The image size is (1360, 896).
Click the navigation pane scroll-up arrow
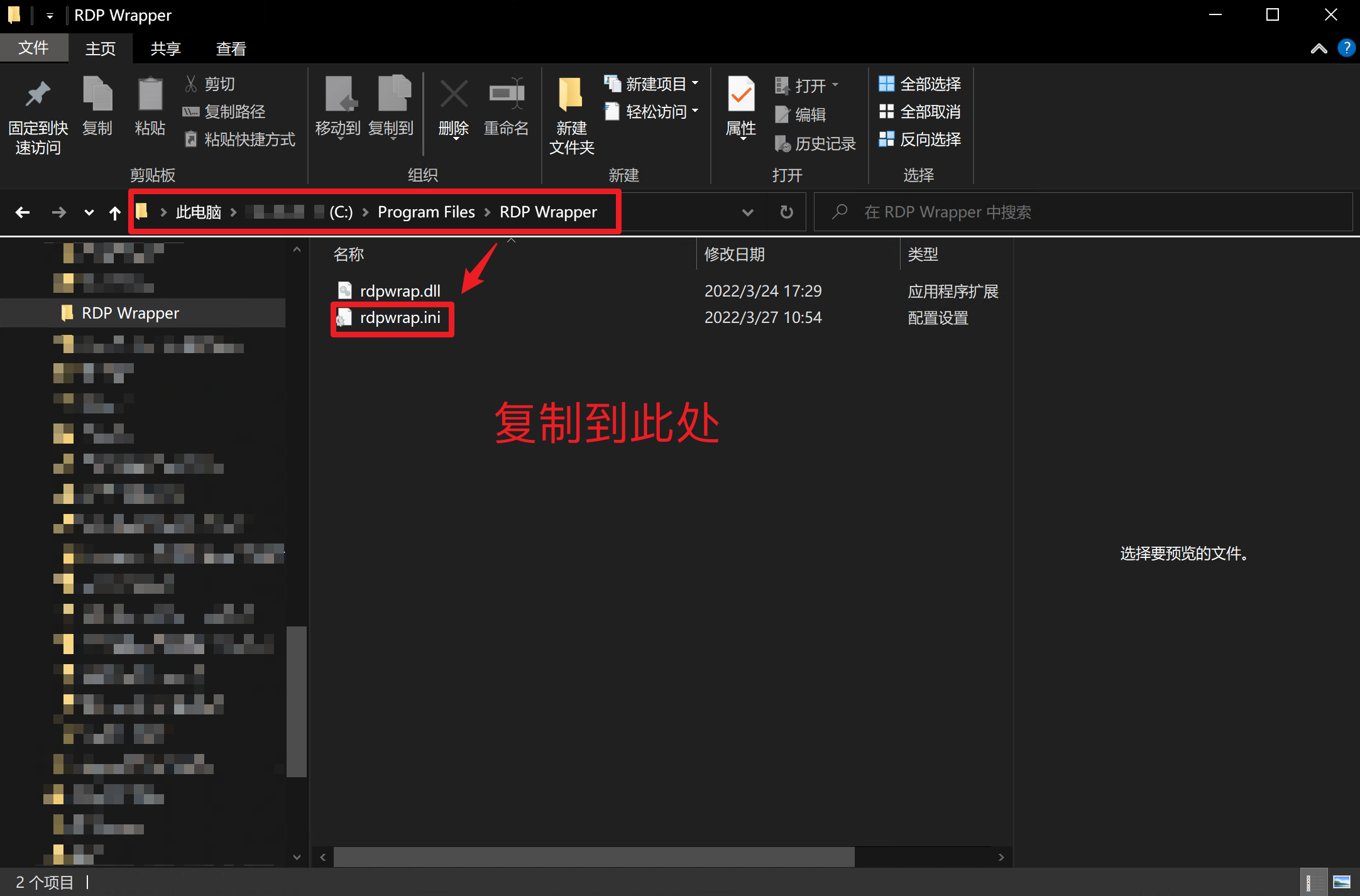297,249
